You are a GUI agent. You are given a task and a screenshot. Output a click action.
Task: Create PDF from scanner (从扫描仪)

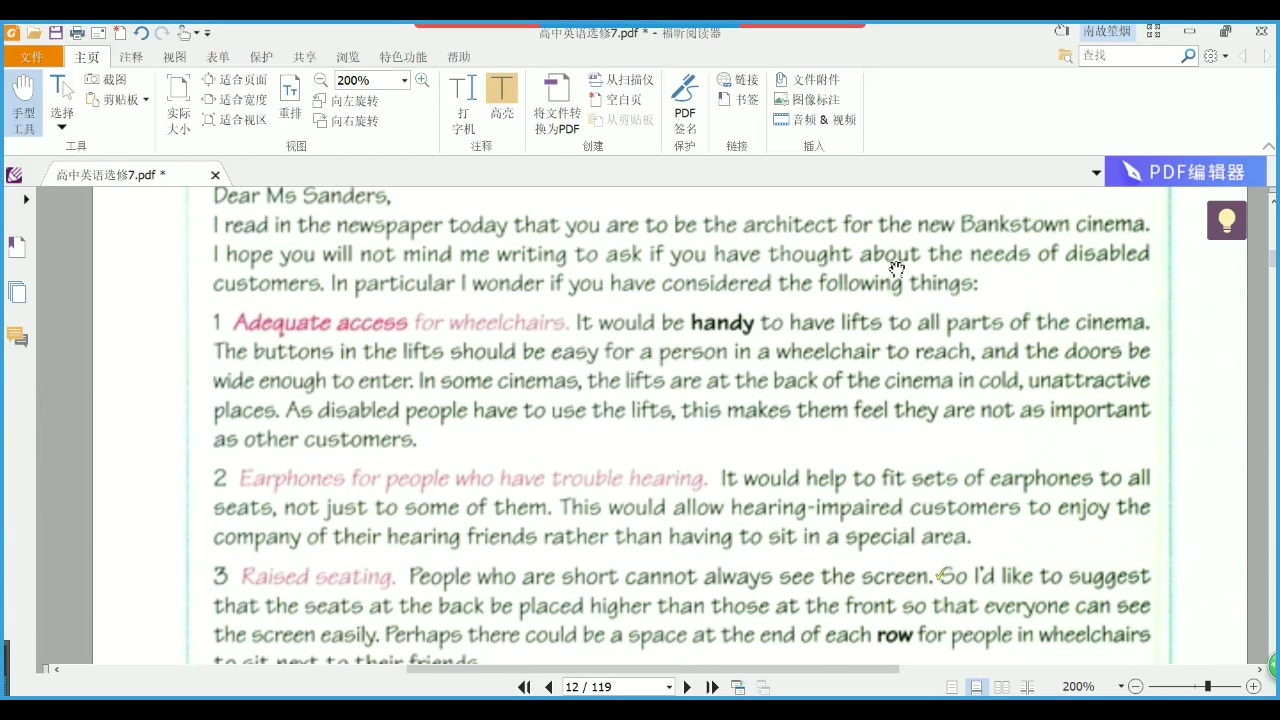621,79
